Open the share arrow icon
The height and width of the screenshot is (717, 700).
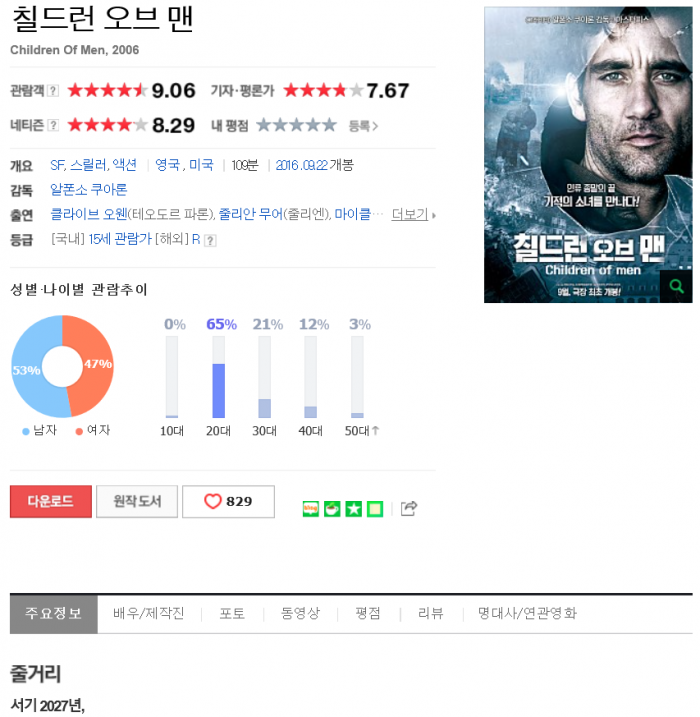[409, 508]
